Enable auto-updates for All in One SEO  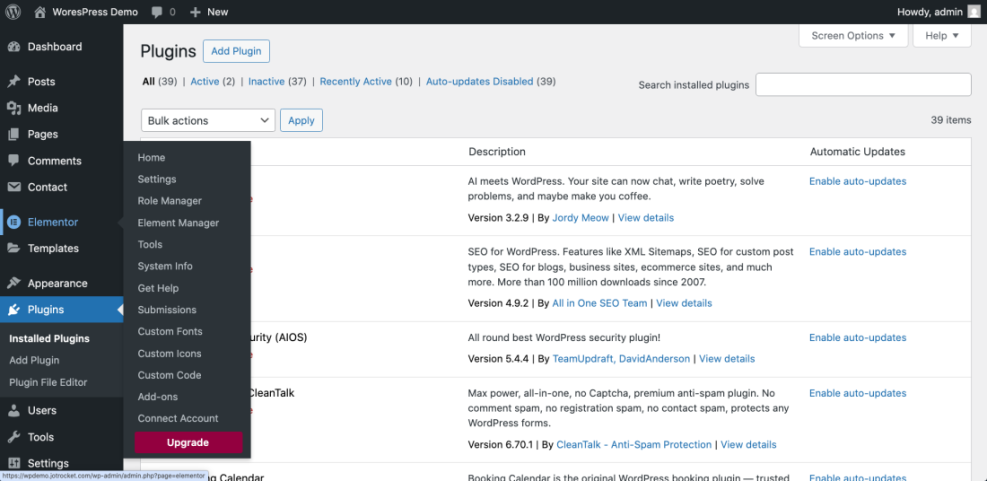click(x=857, y=252)
